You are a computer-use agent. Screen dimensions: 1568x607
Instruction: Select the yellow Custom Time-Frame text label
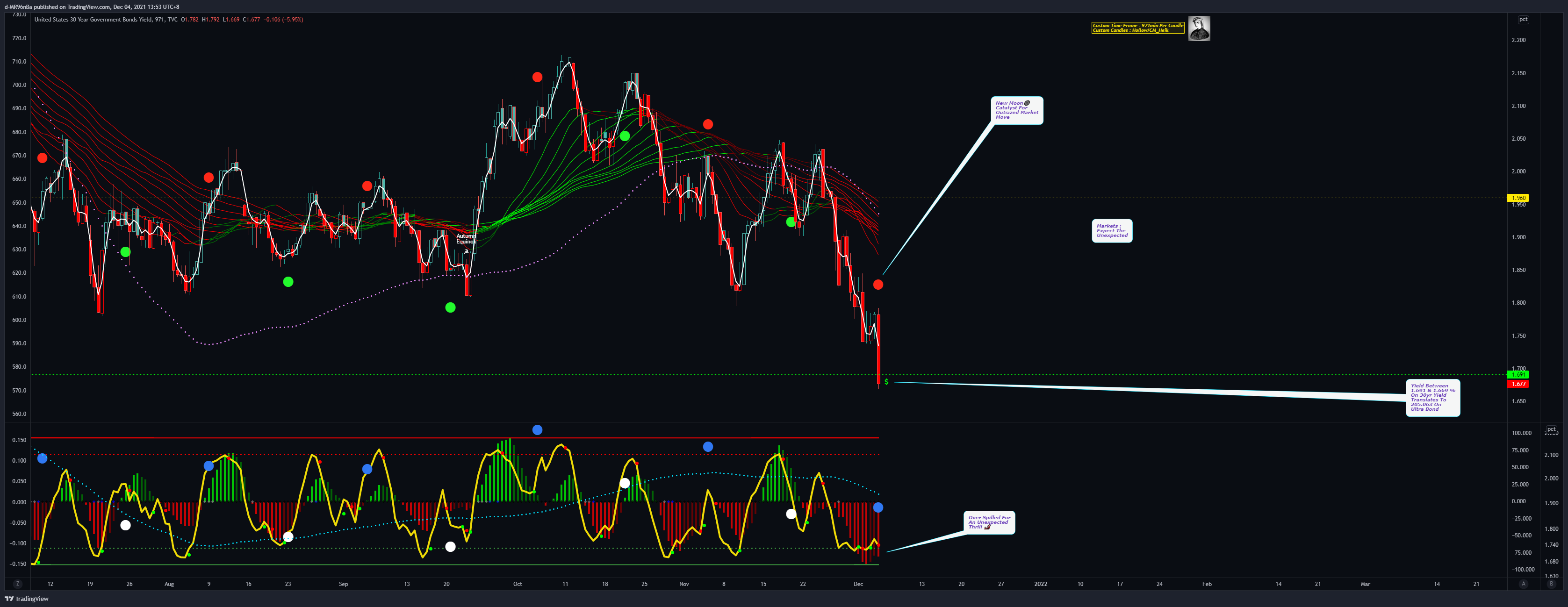click(x=1137, y=28)
